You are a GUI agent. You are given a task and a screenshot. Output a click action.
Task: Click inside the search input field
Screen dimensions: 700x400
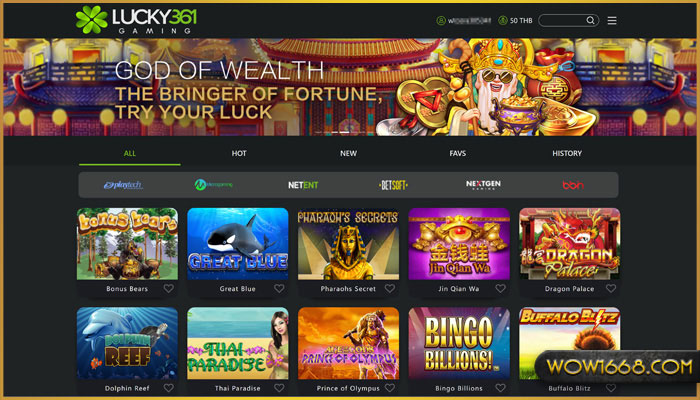coord(562,21)
